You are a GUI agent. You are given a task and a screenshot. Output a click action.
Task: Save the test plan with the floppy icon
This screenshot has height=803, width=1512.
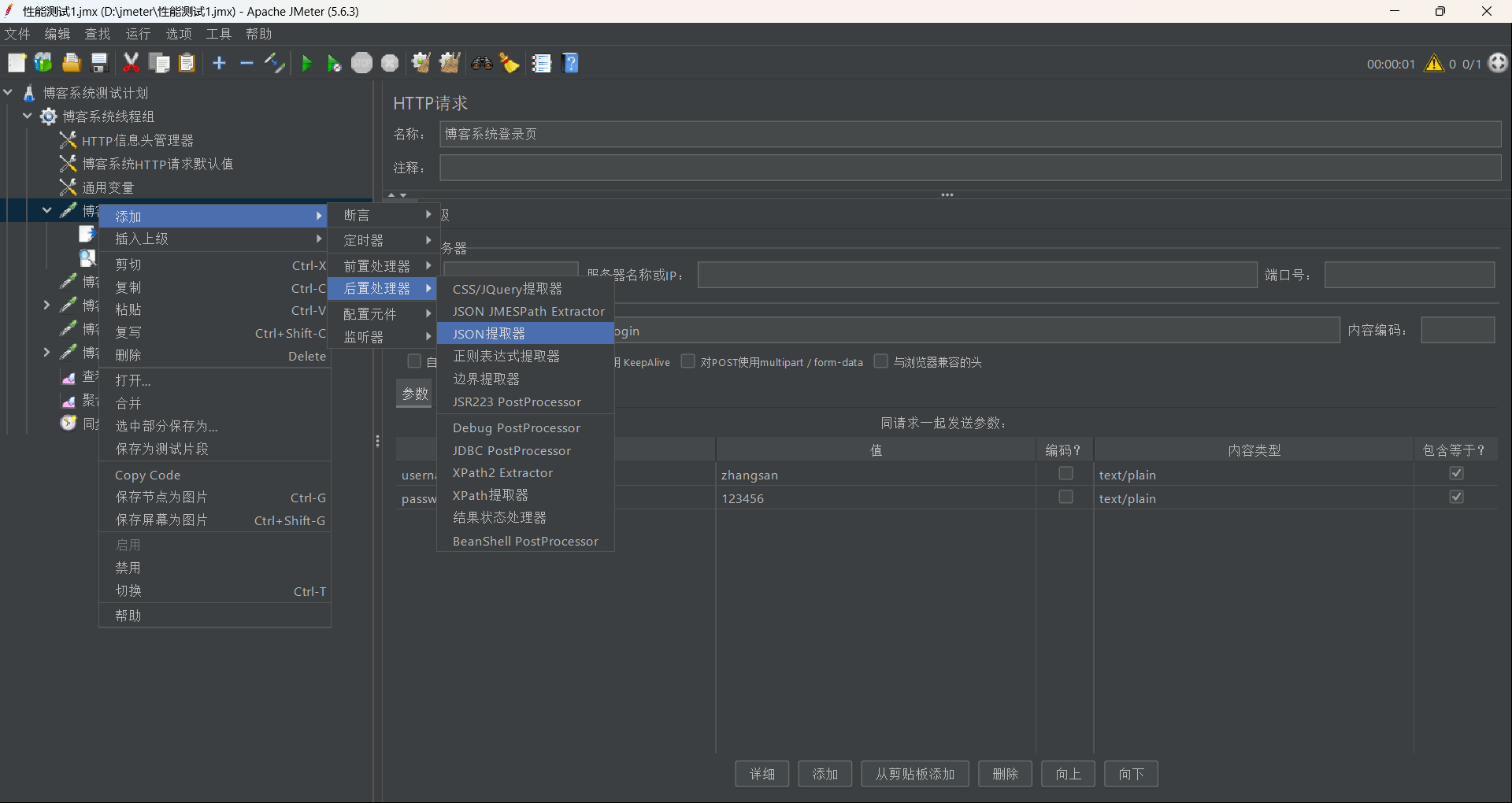(99, 63)
